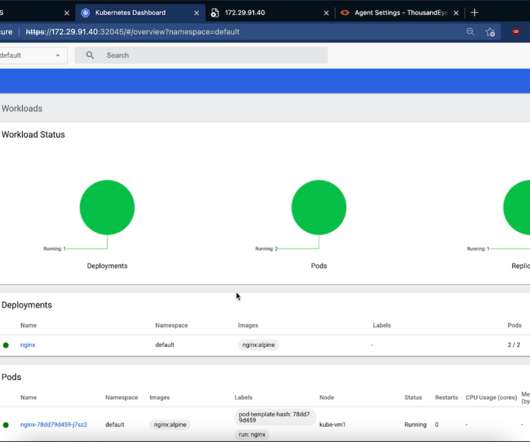Open the Agent Settings ThousandEyes tab
530x442 pixels.
[401, 13]
